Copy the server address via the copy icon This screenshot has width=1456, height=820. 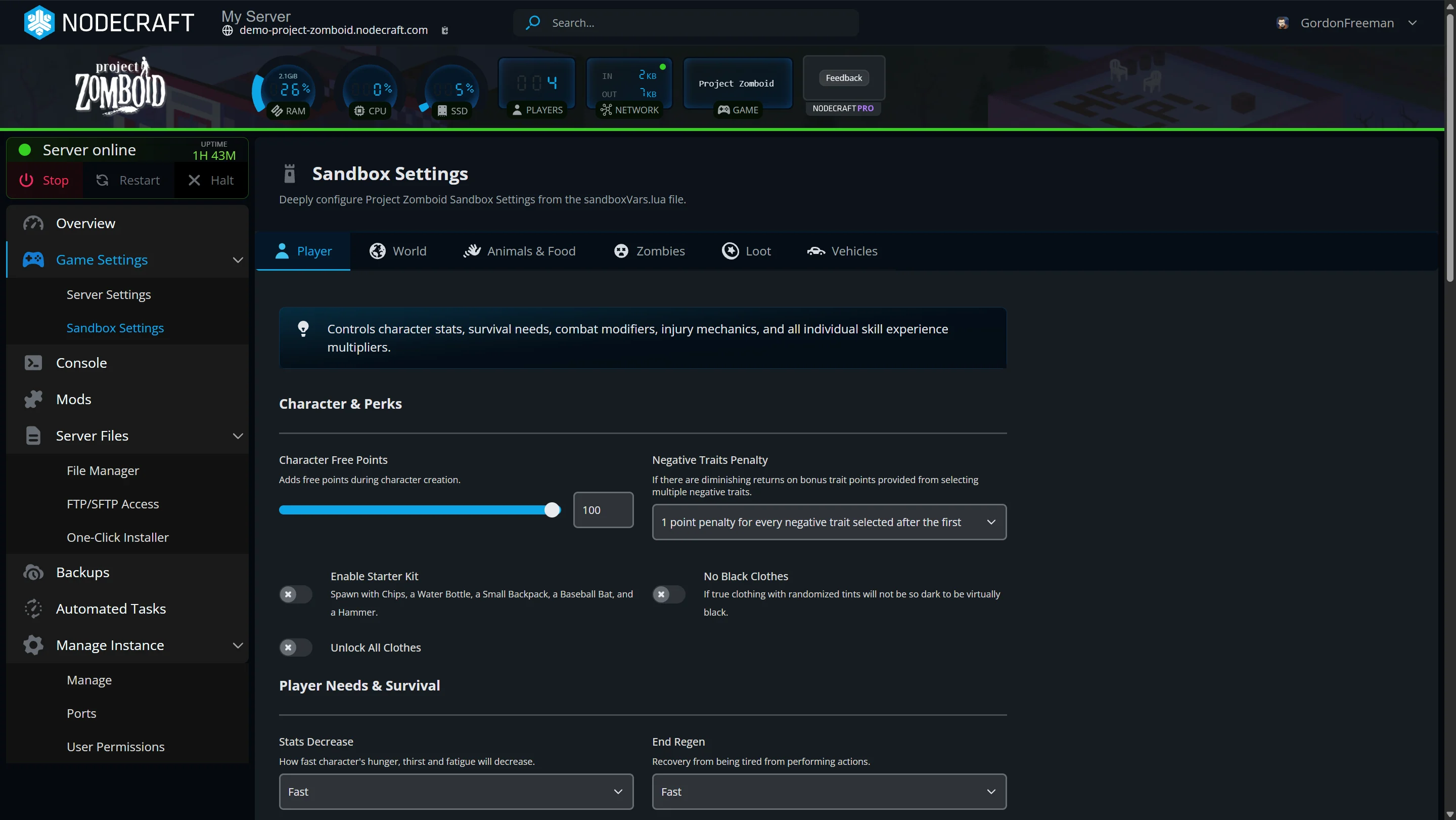[x=445, y=30]
